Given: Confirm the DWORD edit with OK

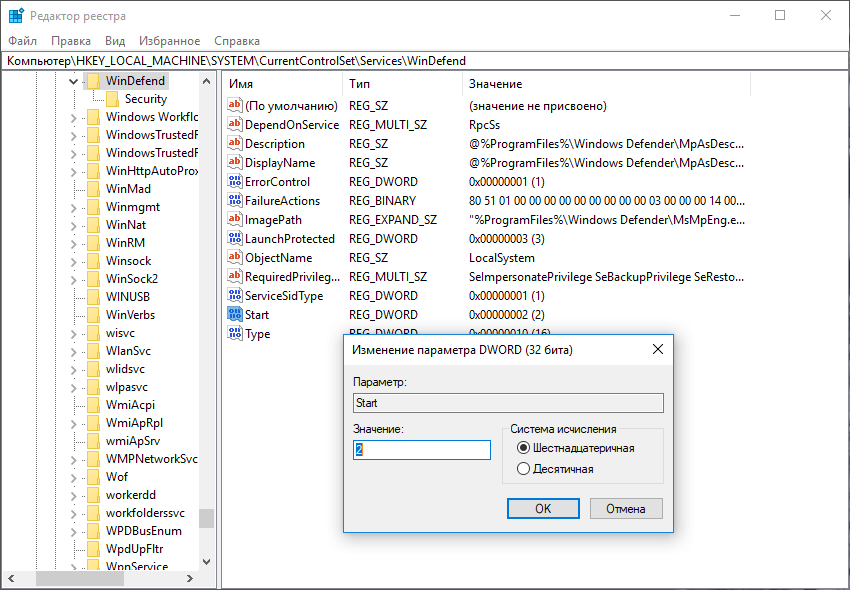Looking at the screenshot, I should [543, 509].
